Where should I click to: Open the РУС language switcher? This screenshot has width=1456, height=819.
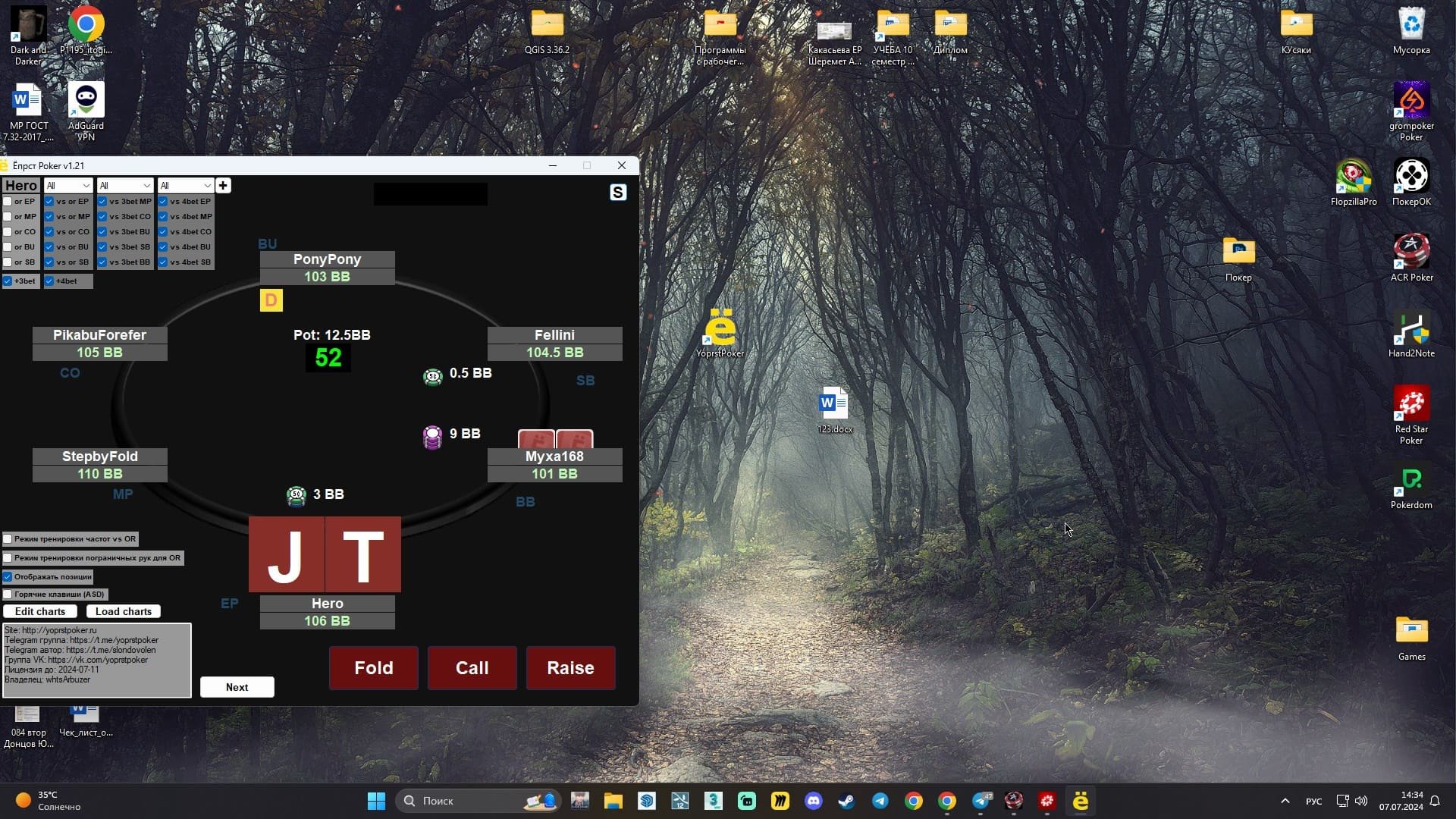coord(1314,802)
